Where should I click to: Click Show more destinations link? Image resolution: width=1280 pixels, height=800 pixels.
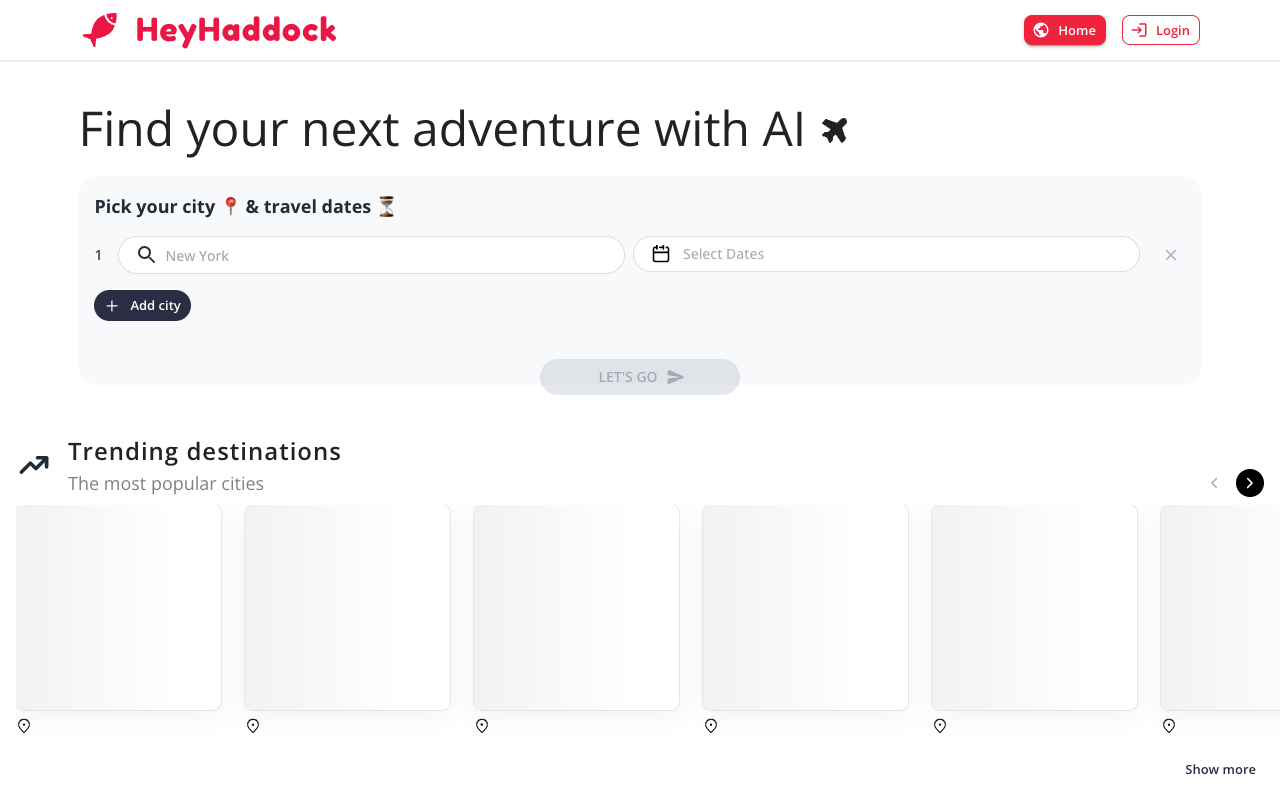1220,769
